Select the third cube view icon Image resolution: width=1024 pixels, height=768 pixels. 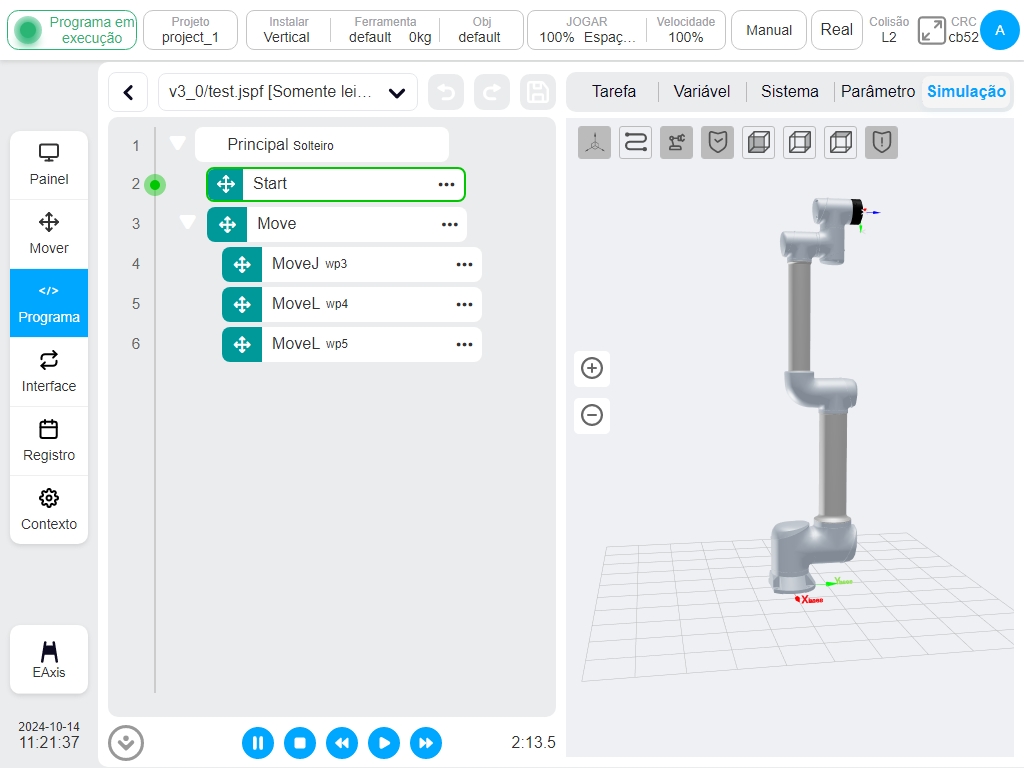(841, 142)
